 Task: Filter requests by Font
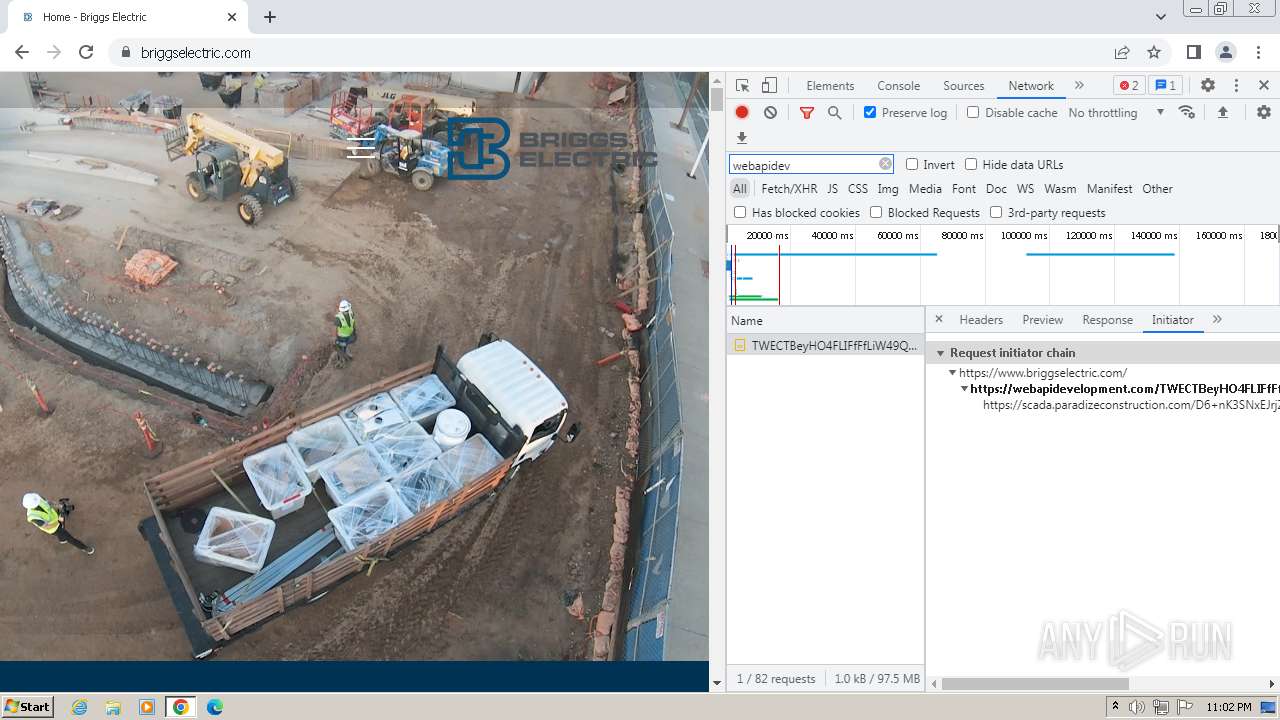pos(964,188)
